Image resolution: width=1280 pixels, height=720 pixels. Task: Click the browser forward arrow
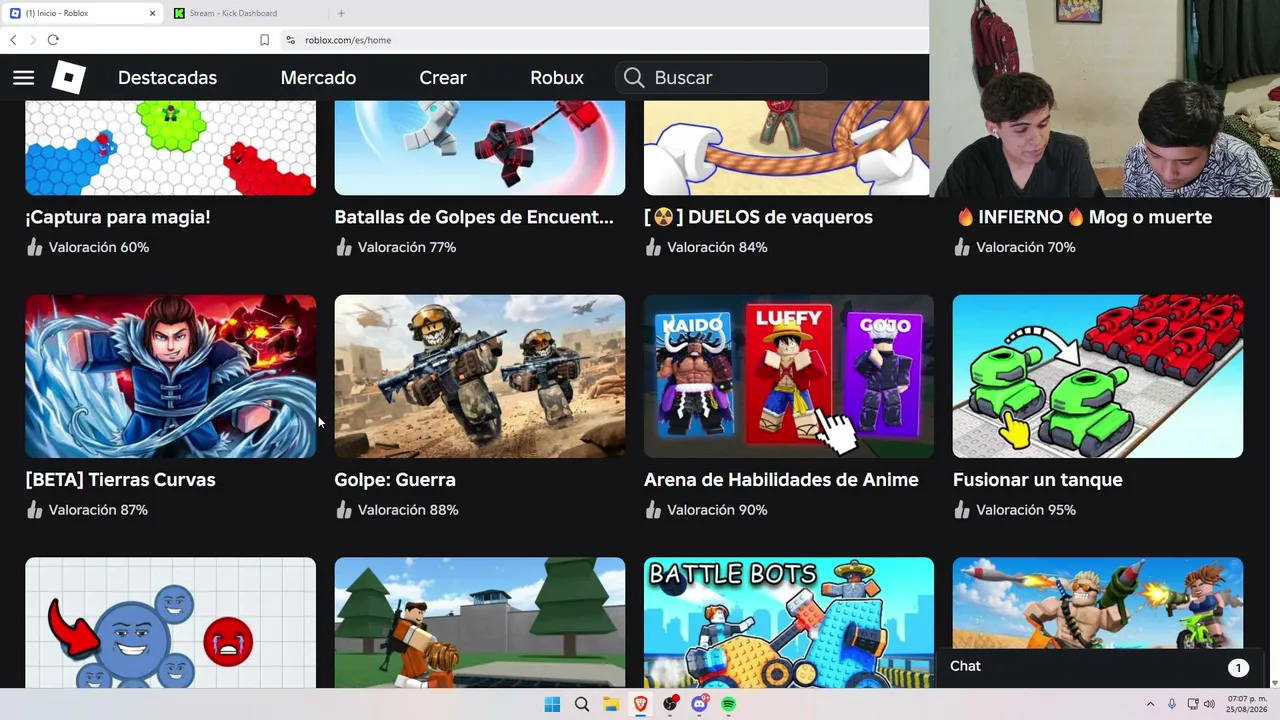pyautogui.click(x=33, y=40)
